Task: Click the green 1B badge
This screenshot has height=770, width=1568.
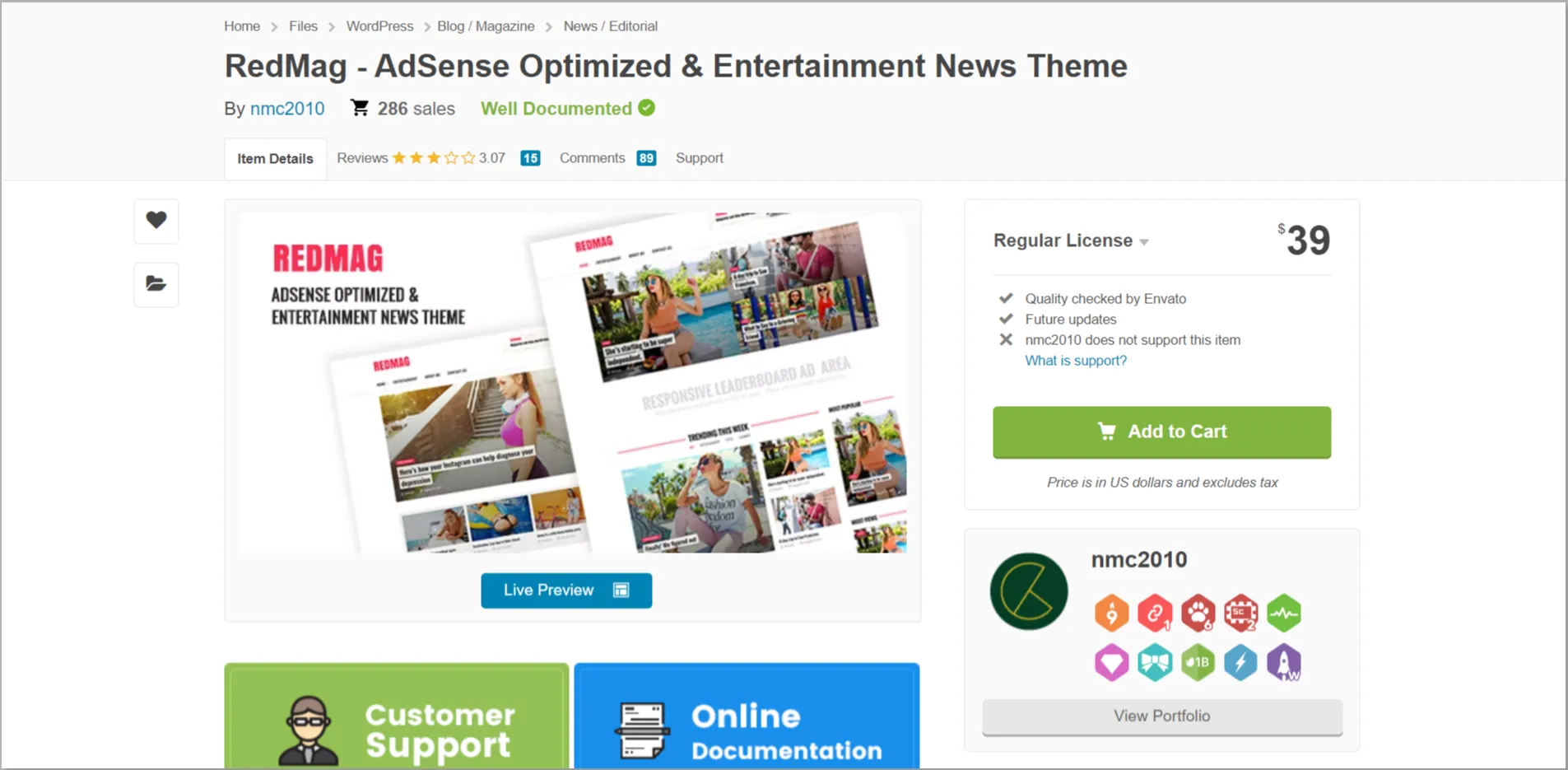Action: 1198,662
